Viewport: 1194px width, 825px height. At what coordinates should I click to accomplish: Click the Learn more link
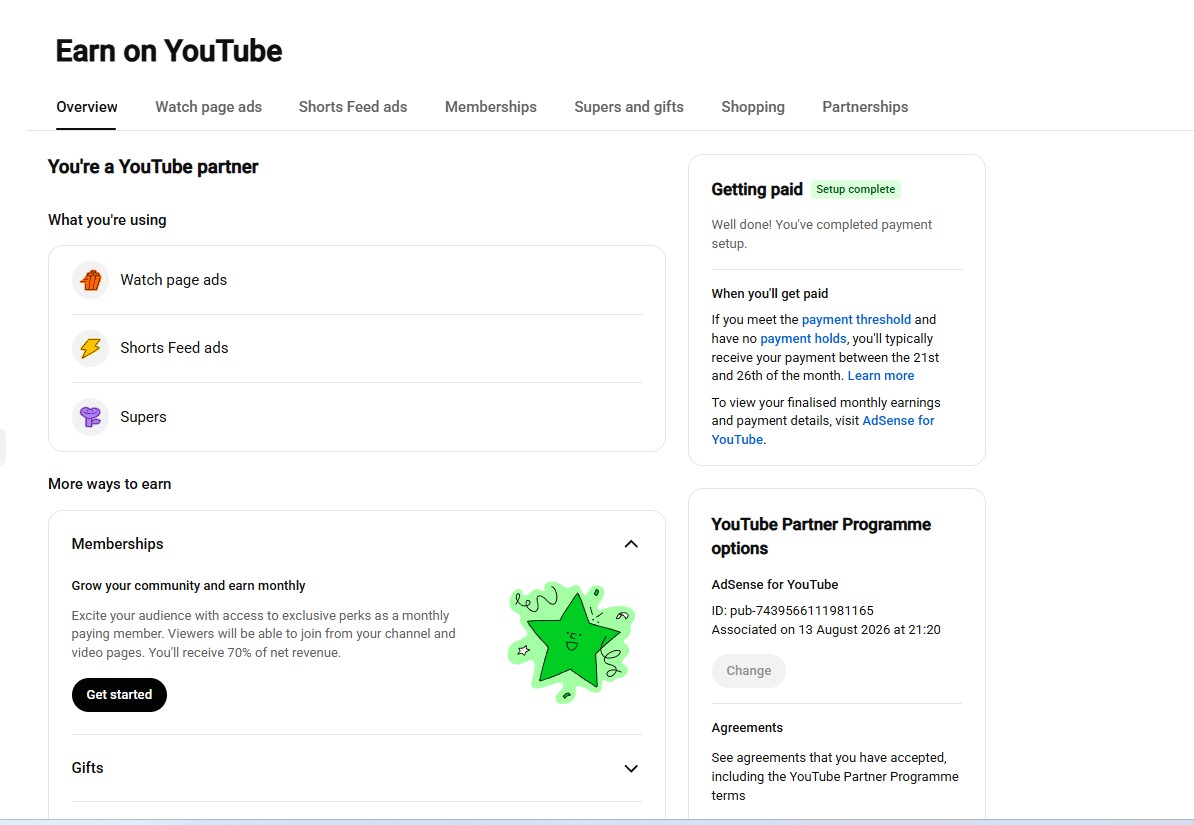pos(881,376)
